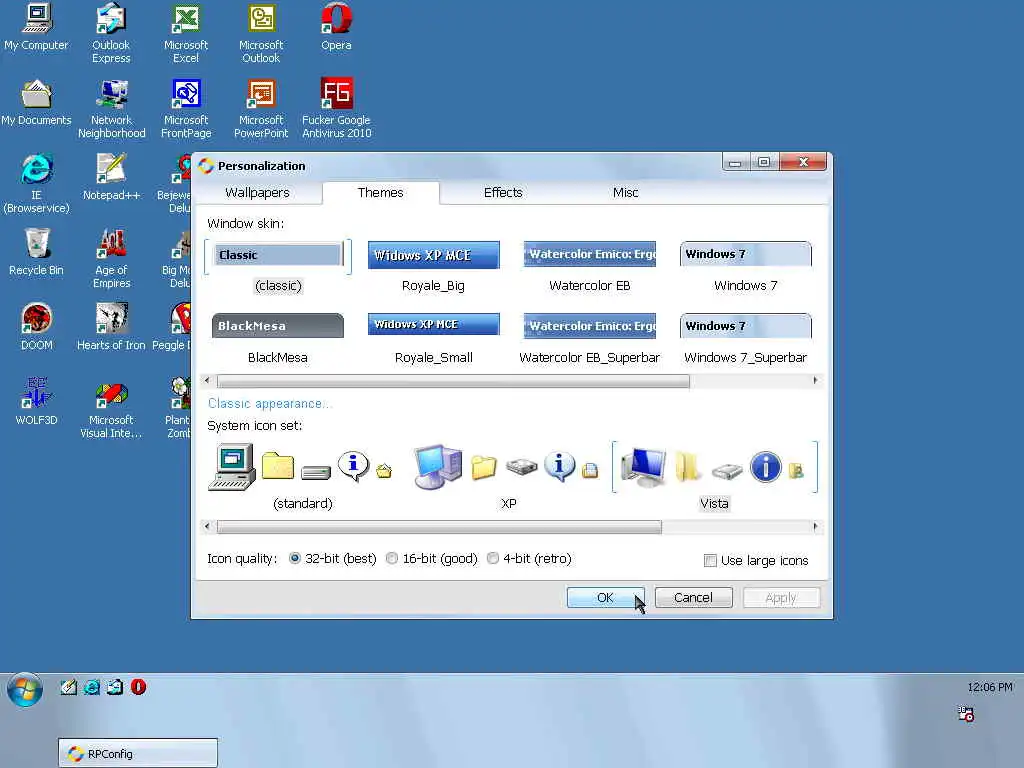
Task: Open the Classic appearance link
Action: 269,404
